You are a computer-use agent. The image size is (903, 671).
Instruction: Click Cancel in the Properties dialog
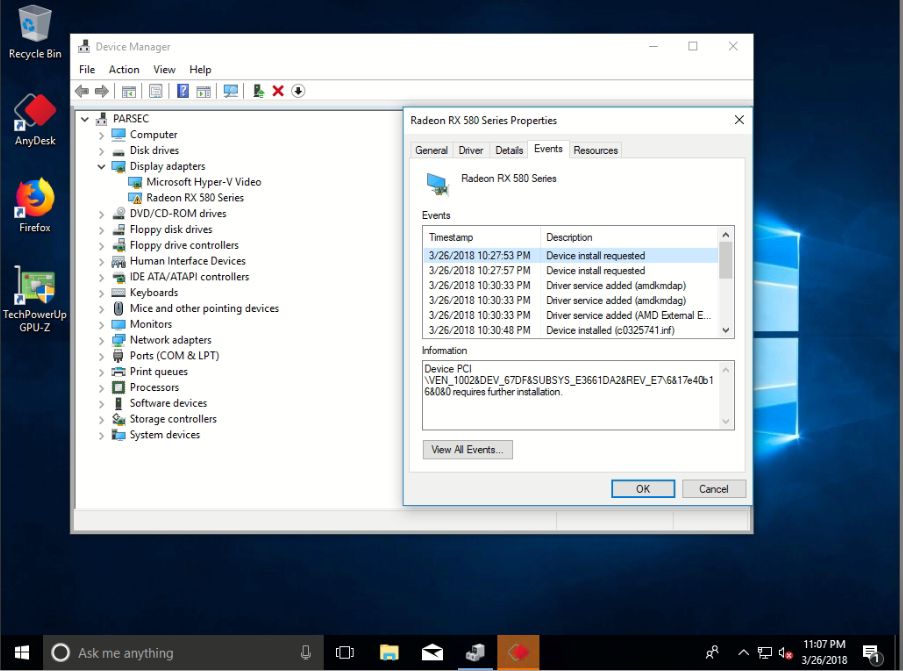click(x=714, y=488)
